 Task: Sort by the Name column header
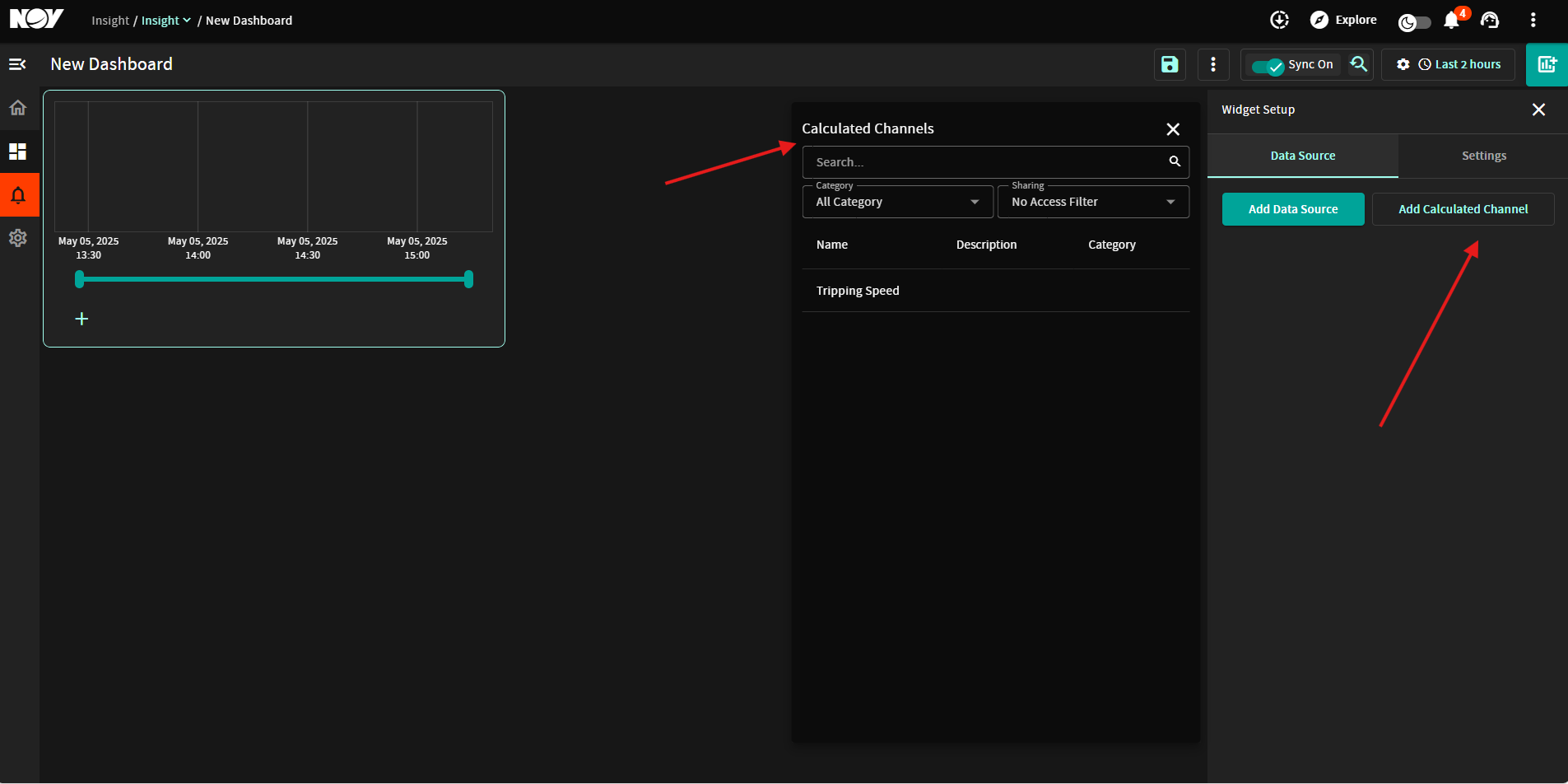coord(832,245)
